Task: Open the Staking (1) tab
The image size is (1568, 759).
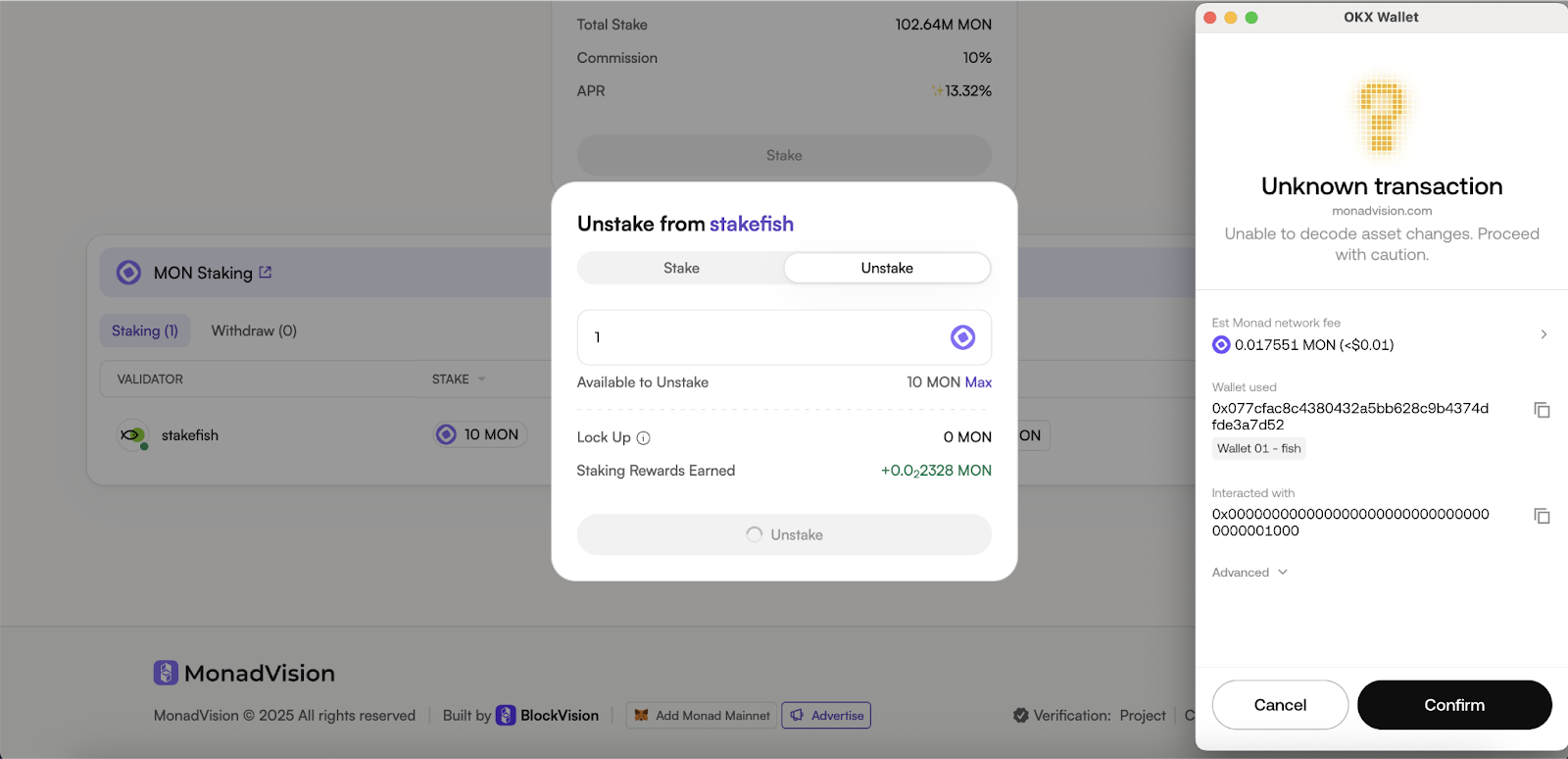Action: (145, 330)
